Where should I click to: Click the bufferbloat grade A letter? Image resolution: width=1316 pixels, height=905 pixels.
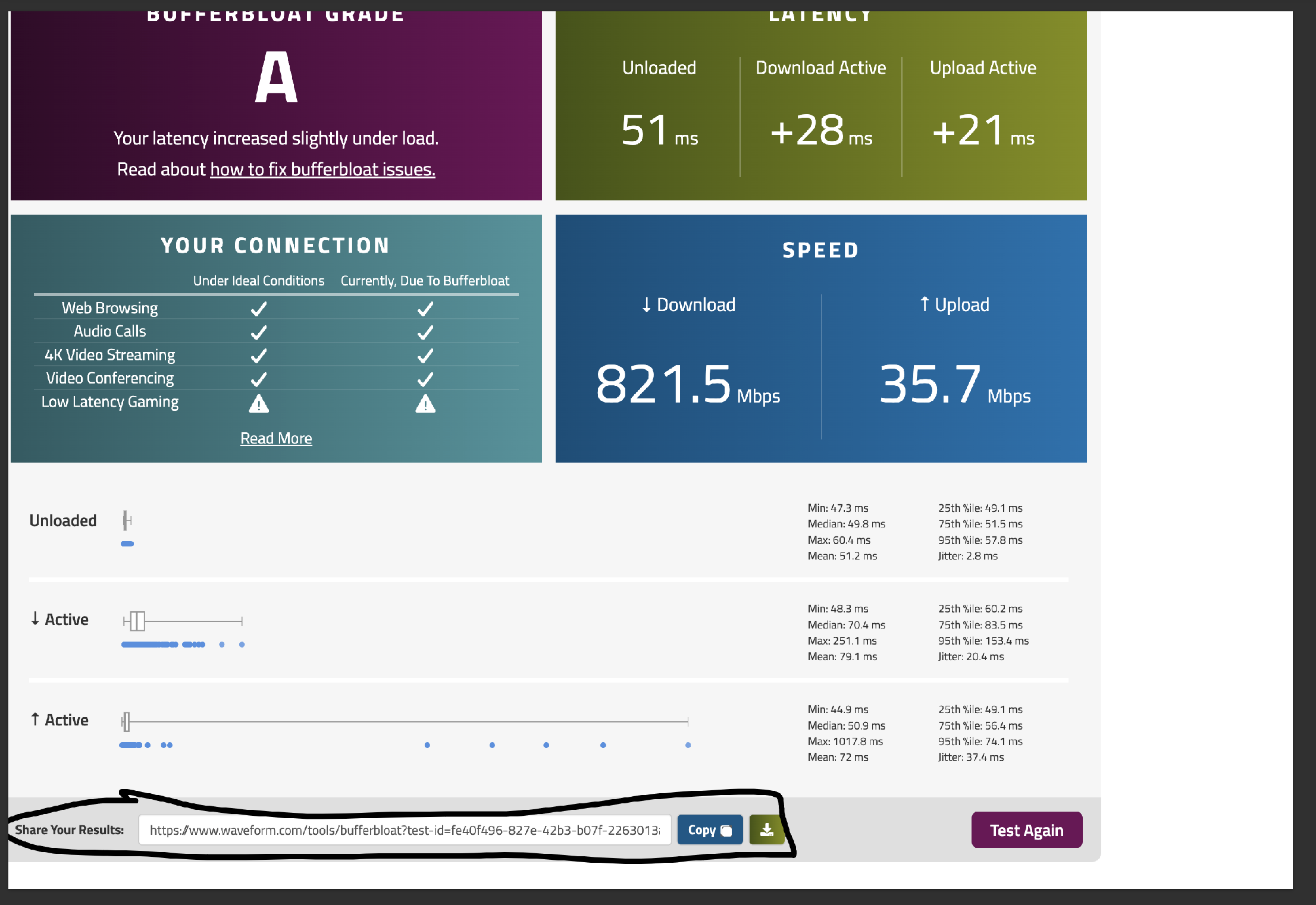point(276,77)
